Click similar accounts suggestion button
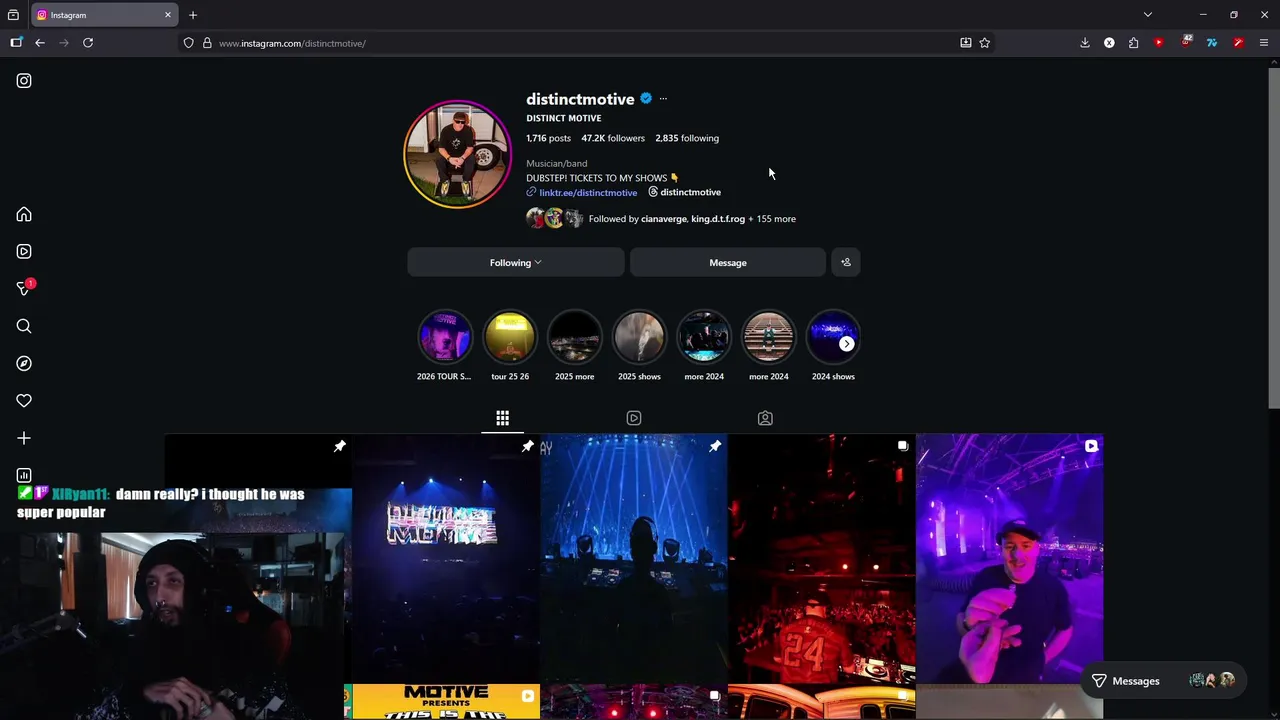The image size is (1280, 720). (846, 262)
